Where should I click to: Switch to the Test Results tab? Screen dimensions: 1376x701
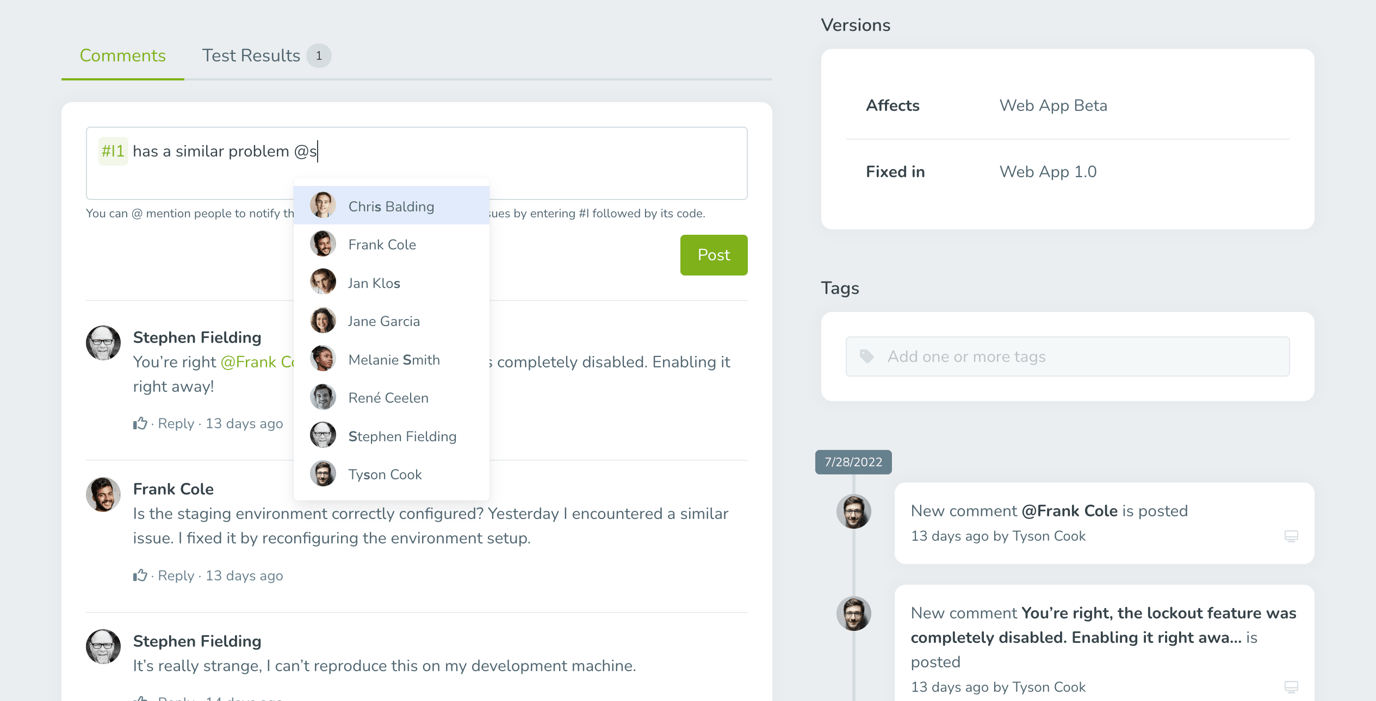click(x=252, y=55)
